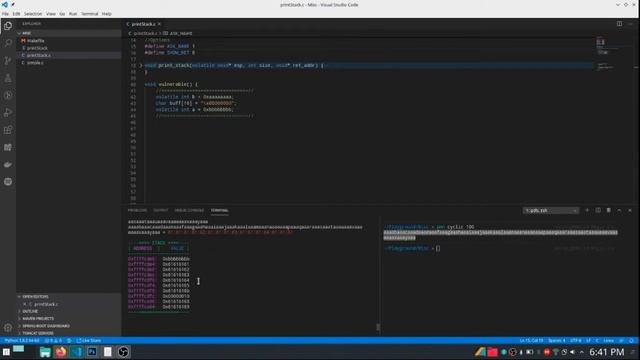Open the Docker whale view

click(x=8, y=164)
